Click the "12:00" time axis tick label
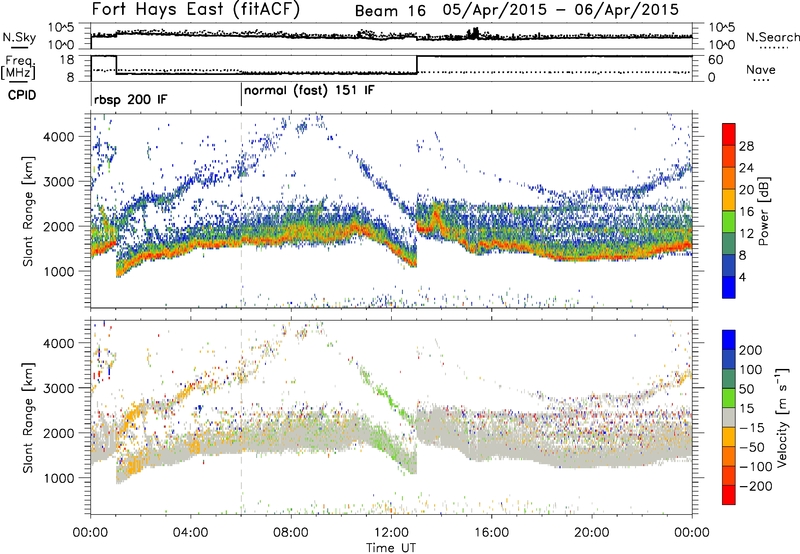Screen dimensions: 800x554 (x=391, y=533)
